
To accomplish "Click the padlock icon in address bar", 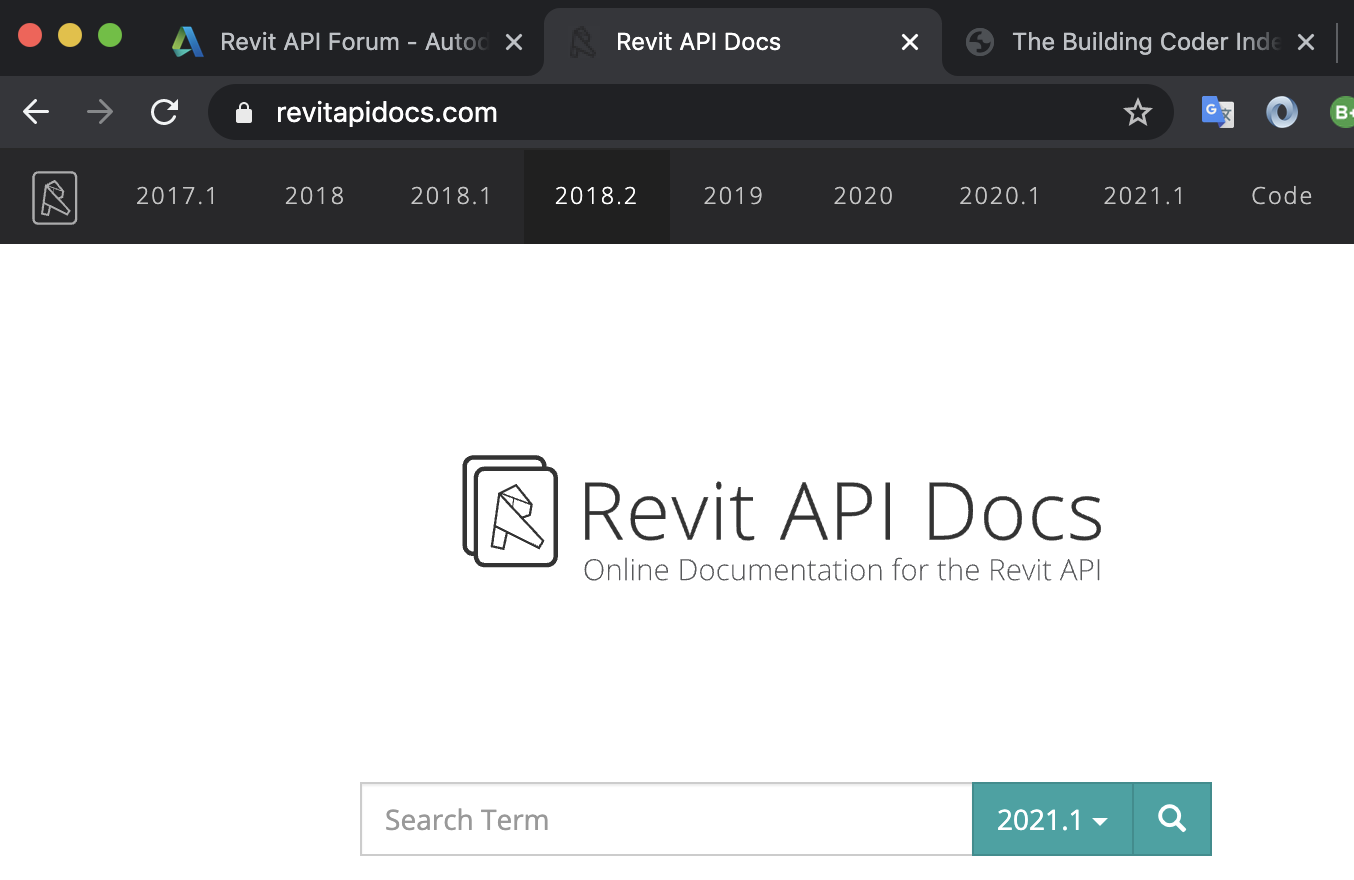I will click(243, 112).
